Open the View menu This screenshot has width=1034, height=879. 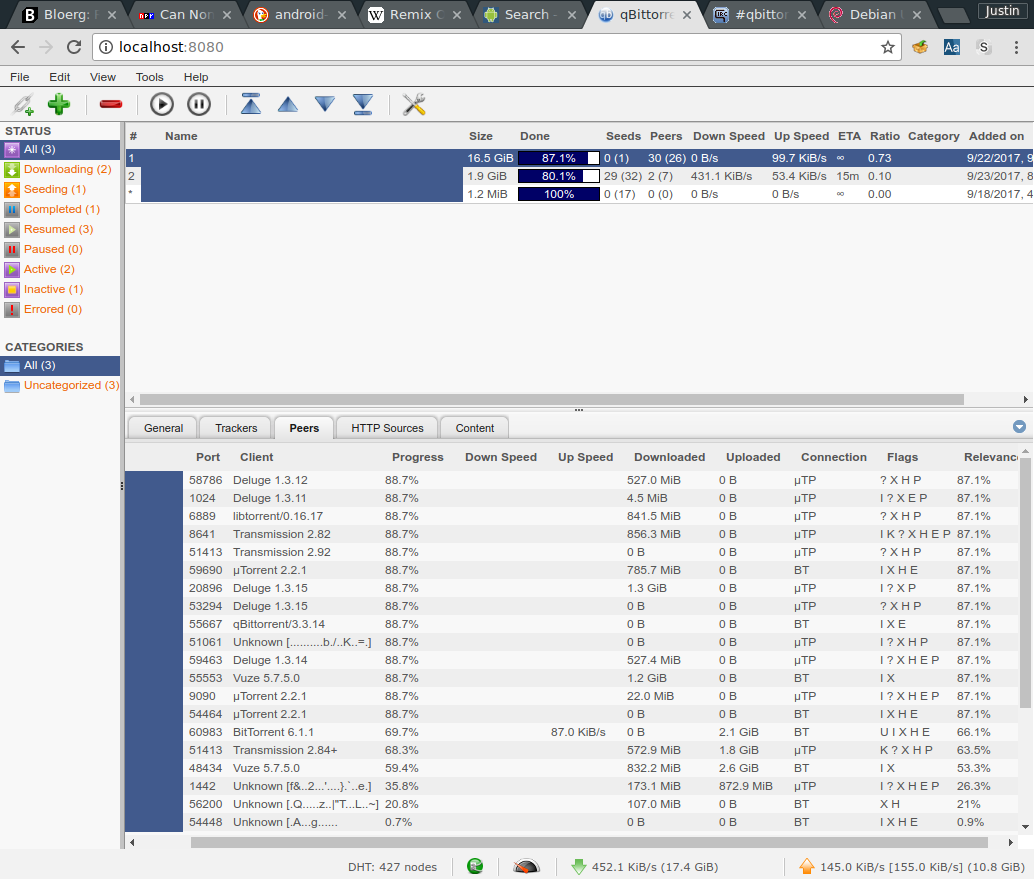point(103,77)
